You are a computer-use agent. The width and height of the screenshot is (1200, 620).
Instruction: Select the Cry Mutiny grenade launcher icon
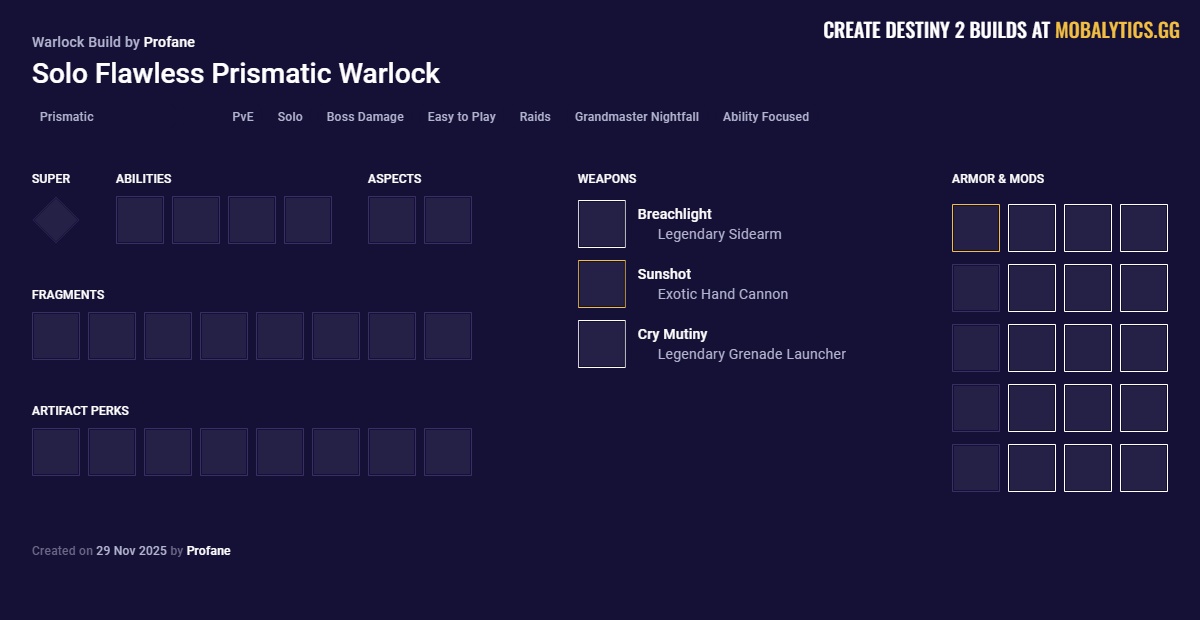coord(601,343)
